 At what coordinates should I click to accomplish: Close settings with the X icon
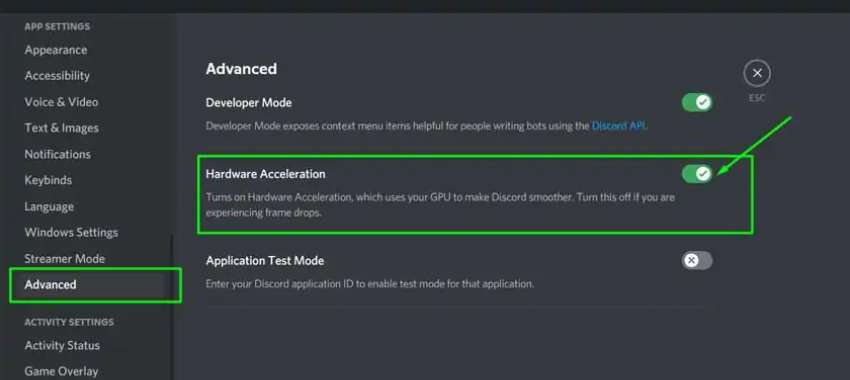click(x=757, y=73)
